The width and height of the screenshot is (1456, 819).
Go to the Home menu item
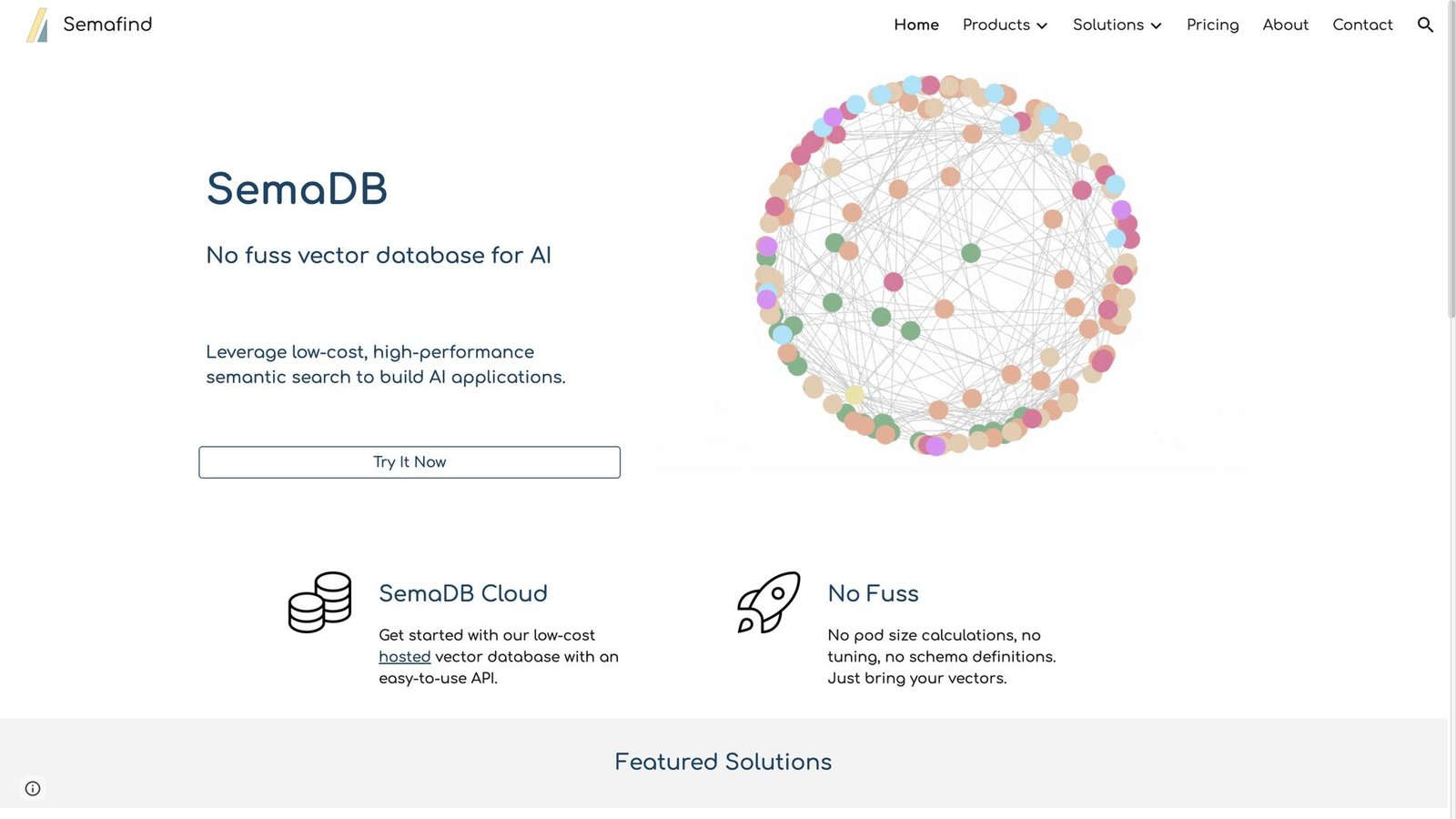(x=916, y=25)
